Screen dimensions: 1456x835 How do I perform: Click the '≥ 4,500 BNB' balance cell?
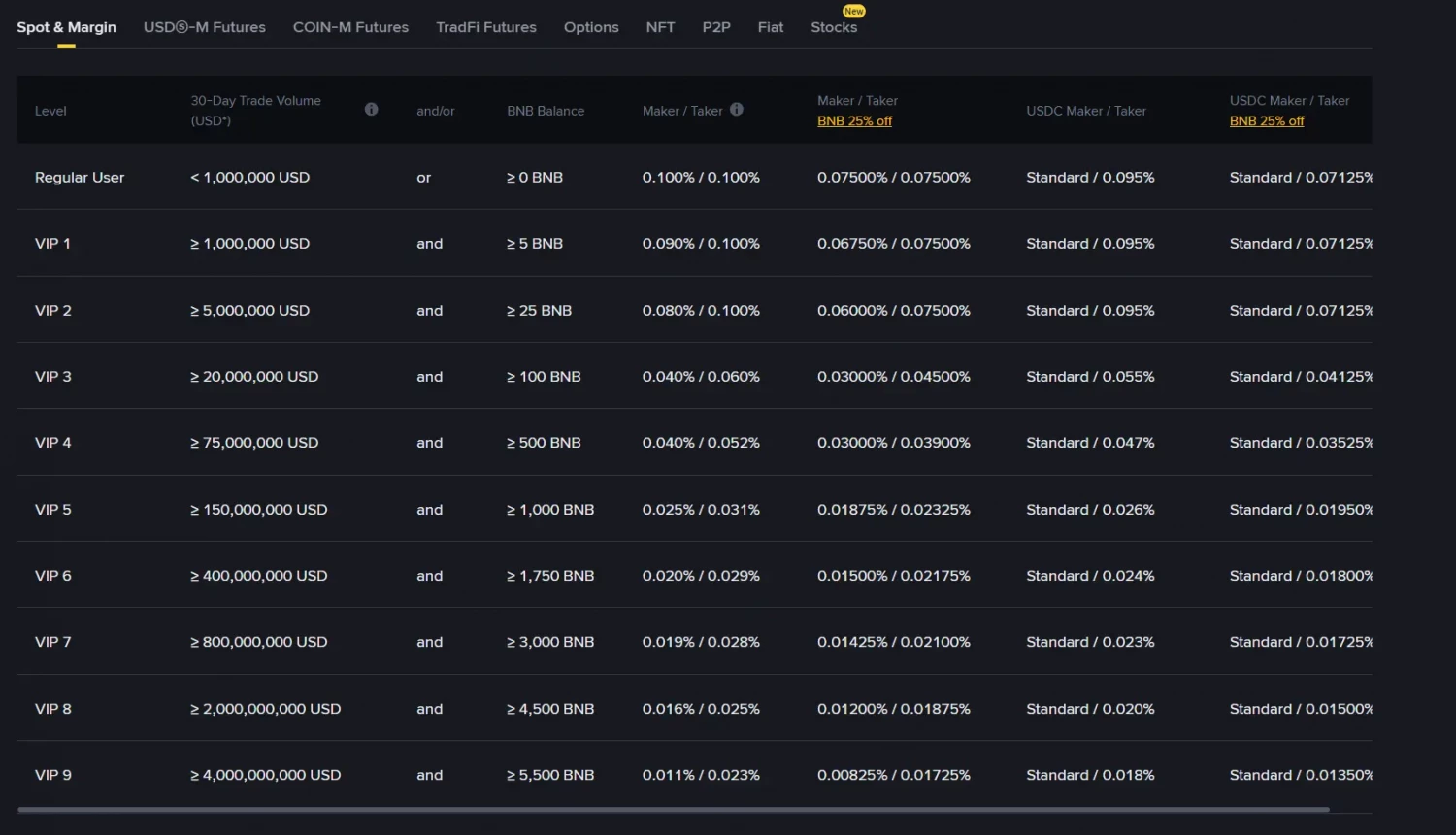(550, 709)
